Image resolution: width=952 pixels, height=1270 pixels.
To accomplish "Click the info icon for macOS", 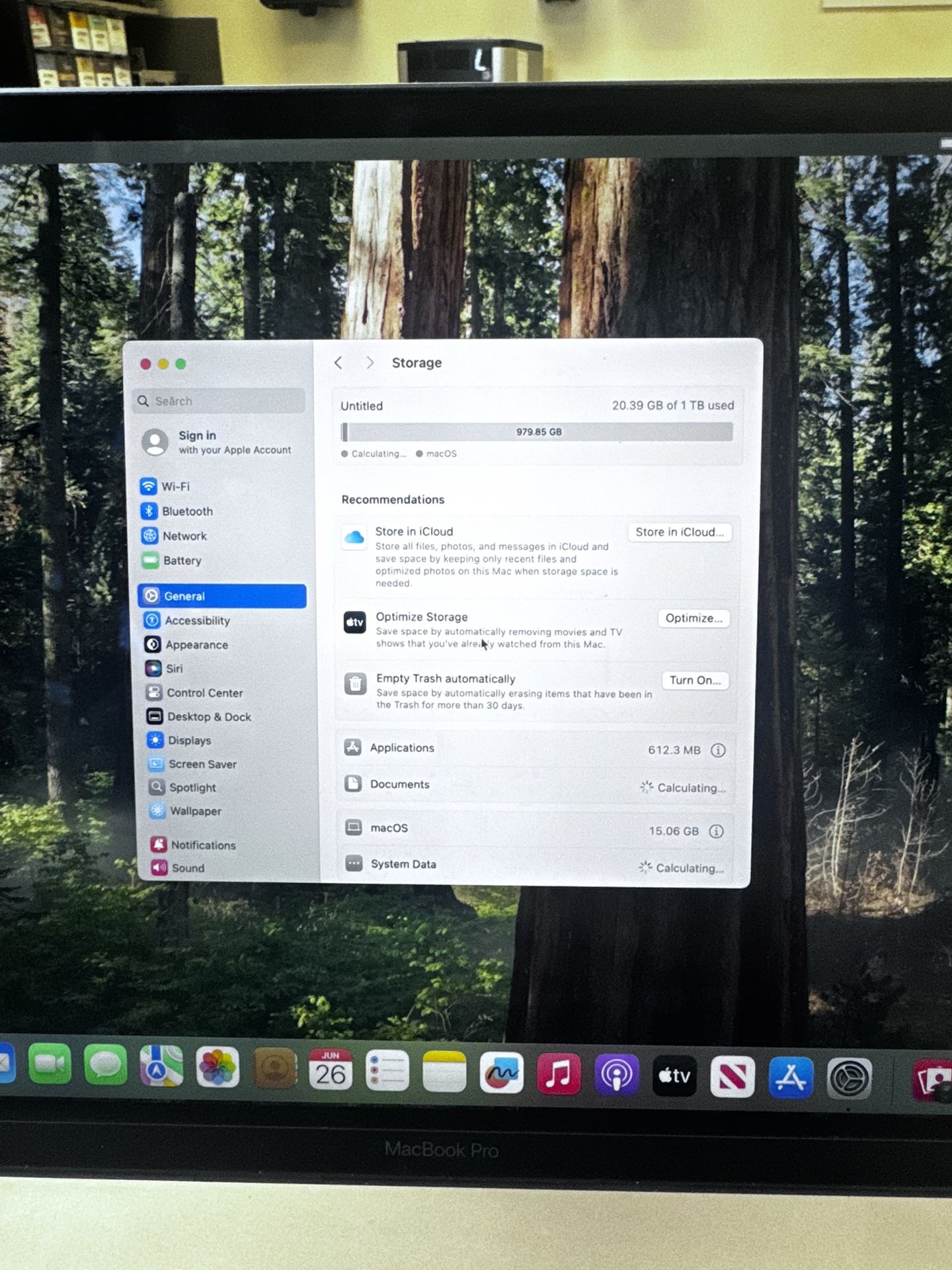I will tap(716, 831).
